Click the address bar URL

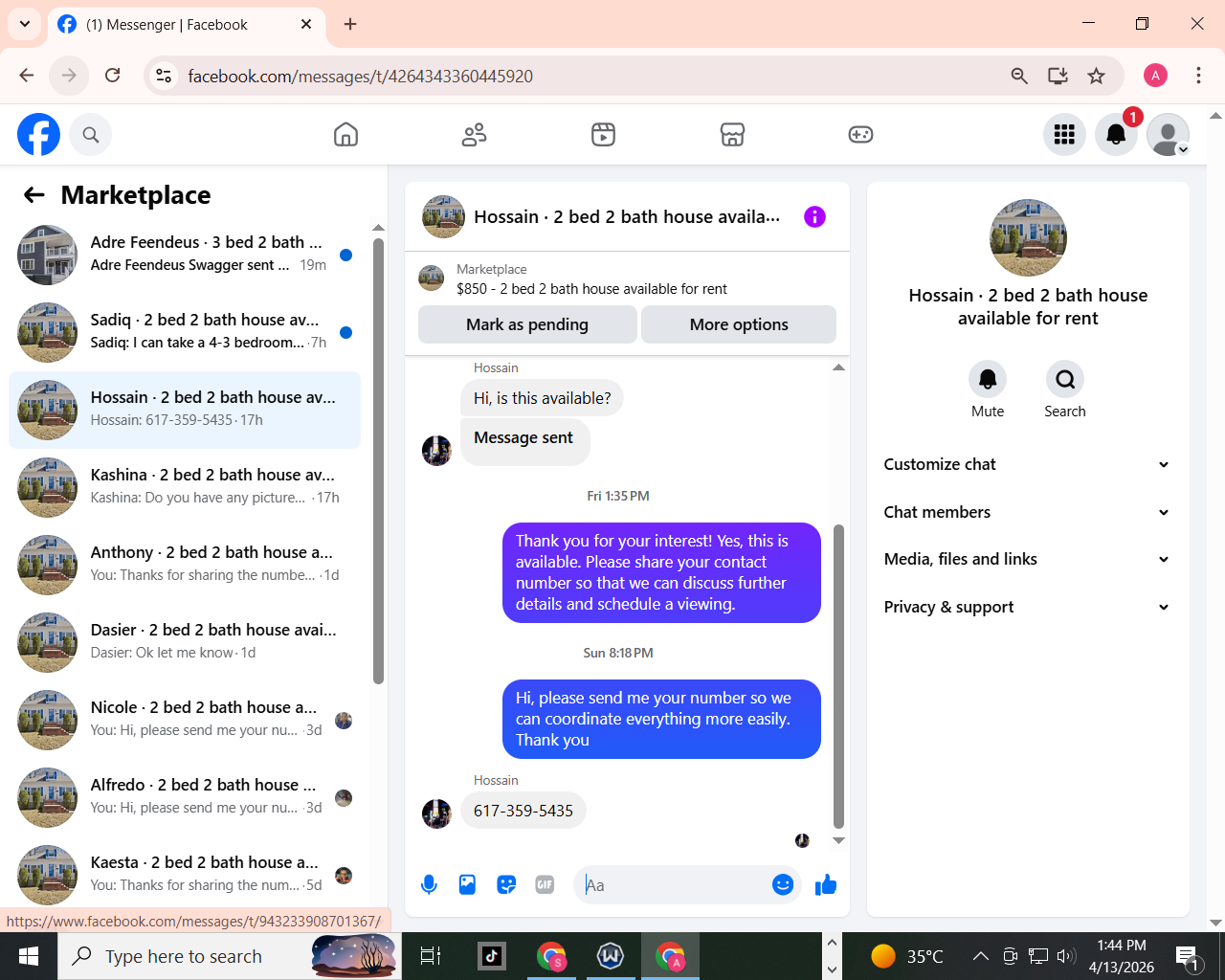tap(360, 77)
